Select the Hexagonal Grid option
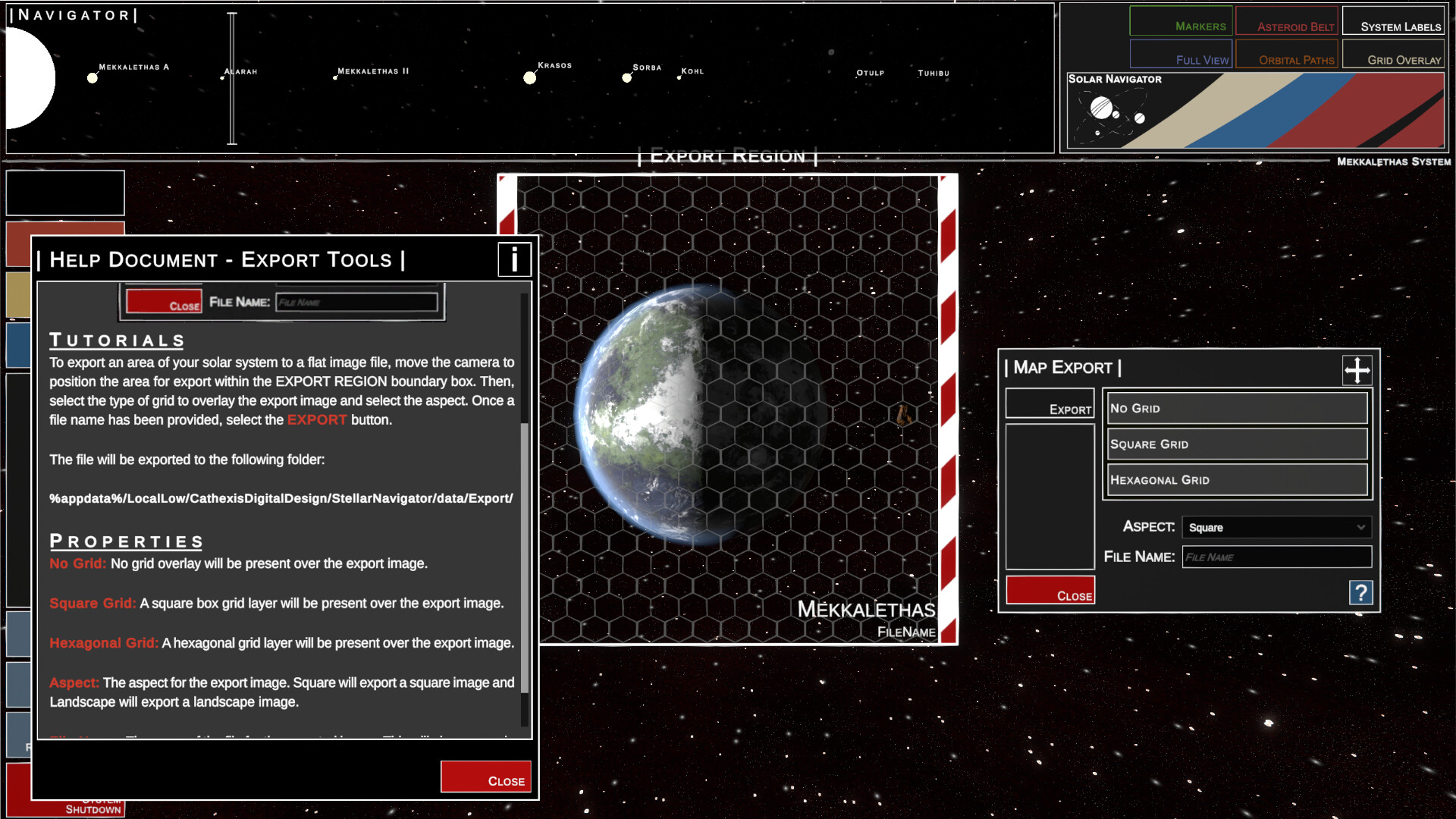1456x819 pixels. click(1235, 479)
